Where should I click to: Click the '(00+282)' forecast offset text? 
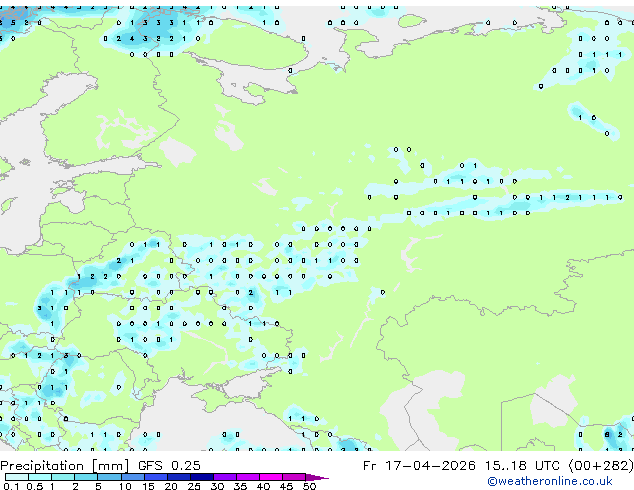pyautogui.click(x=601, y=465)
